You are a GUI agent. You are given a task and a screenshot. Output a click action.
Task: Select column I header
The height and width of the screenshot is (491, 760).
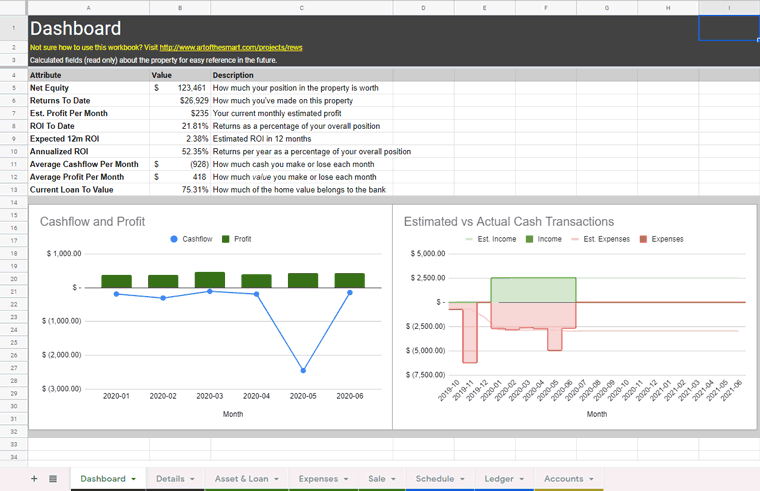(x=729, y=8)
